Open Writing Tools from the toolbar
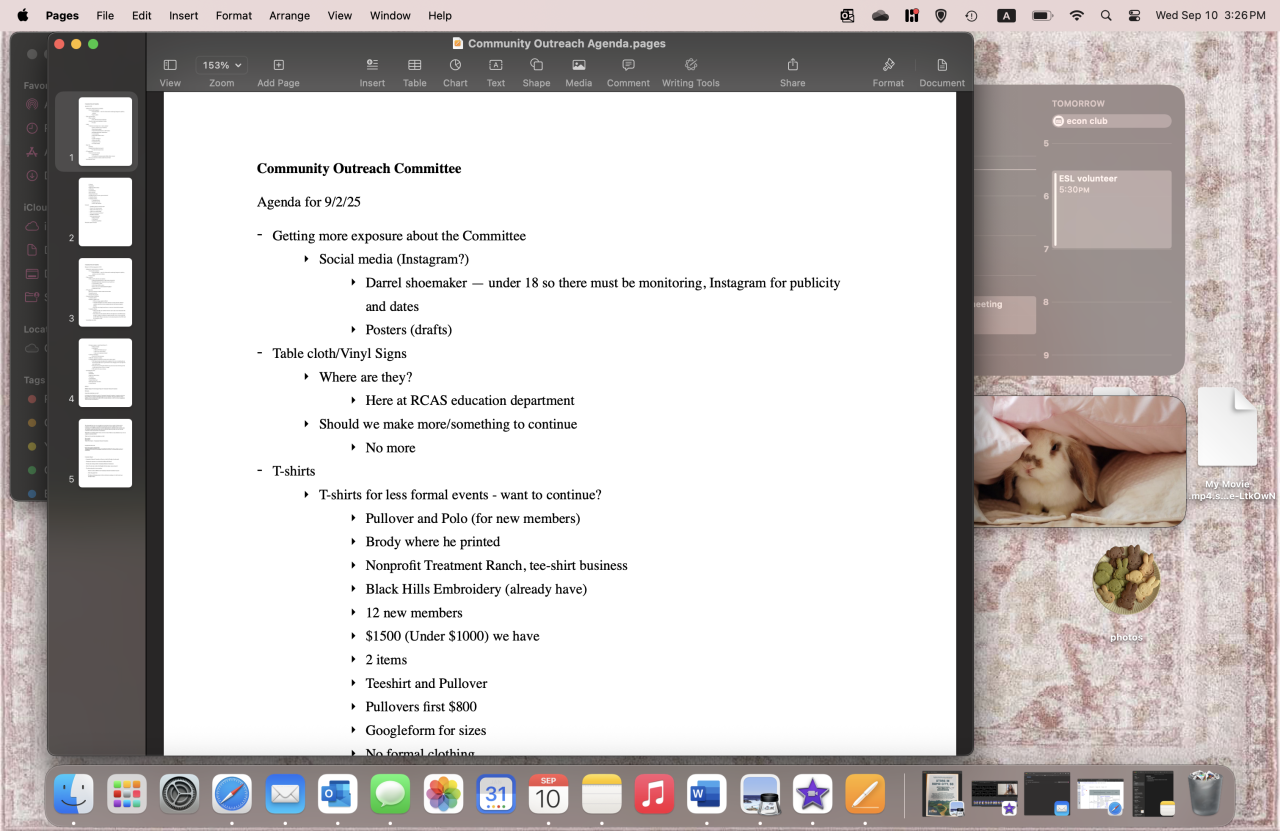1280x831 pixels. click(x=690, y=65)
